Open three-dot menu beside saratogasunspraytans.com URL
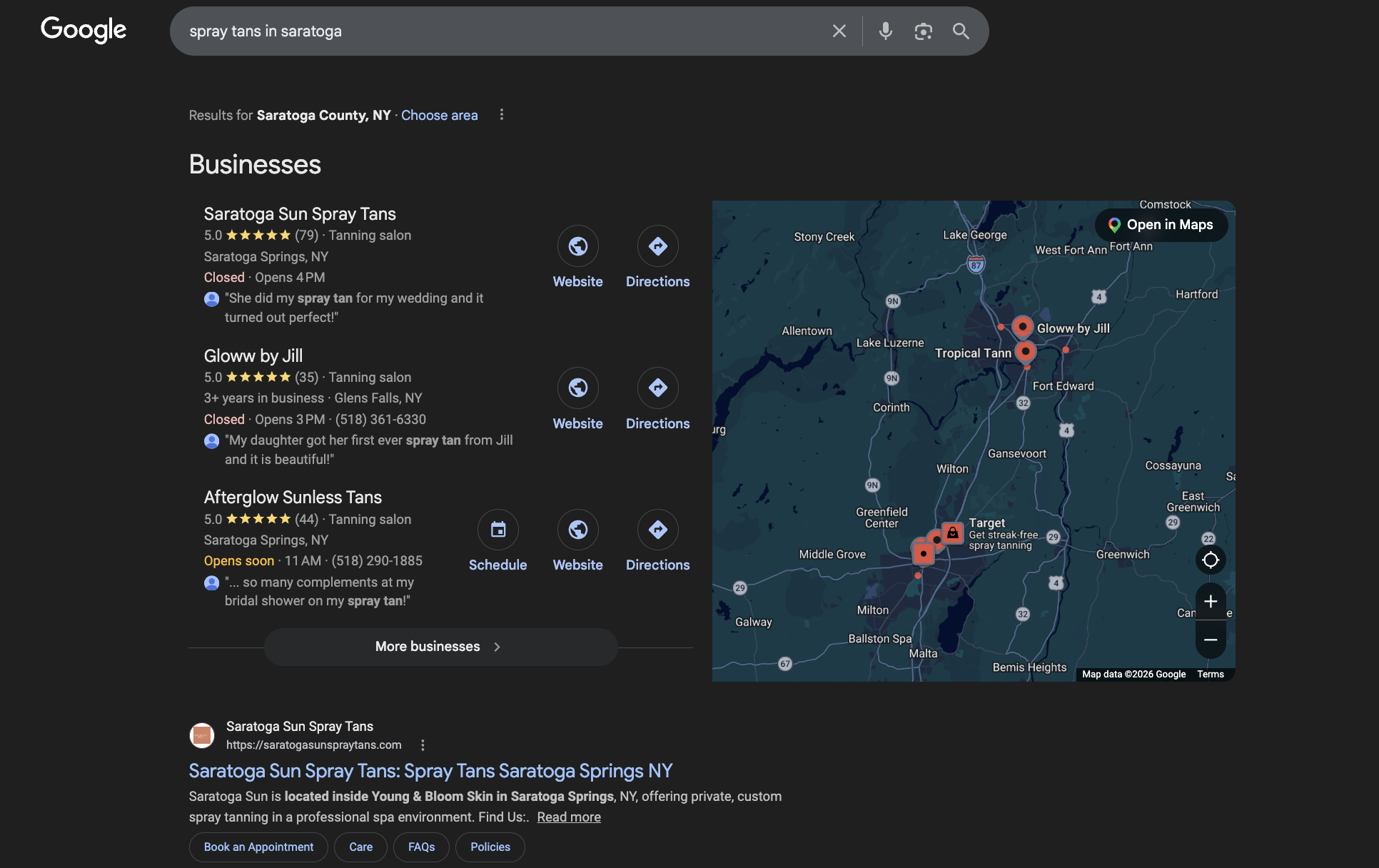 point(423,745)
